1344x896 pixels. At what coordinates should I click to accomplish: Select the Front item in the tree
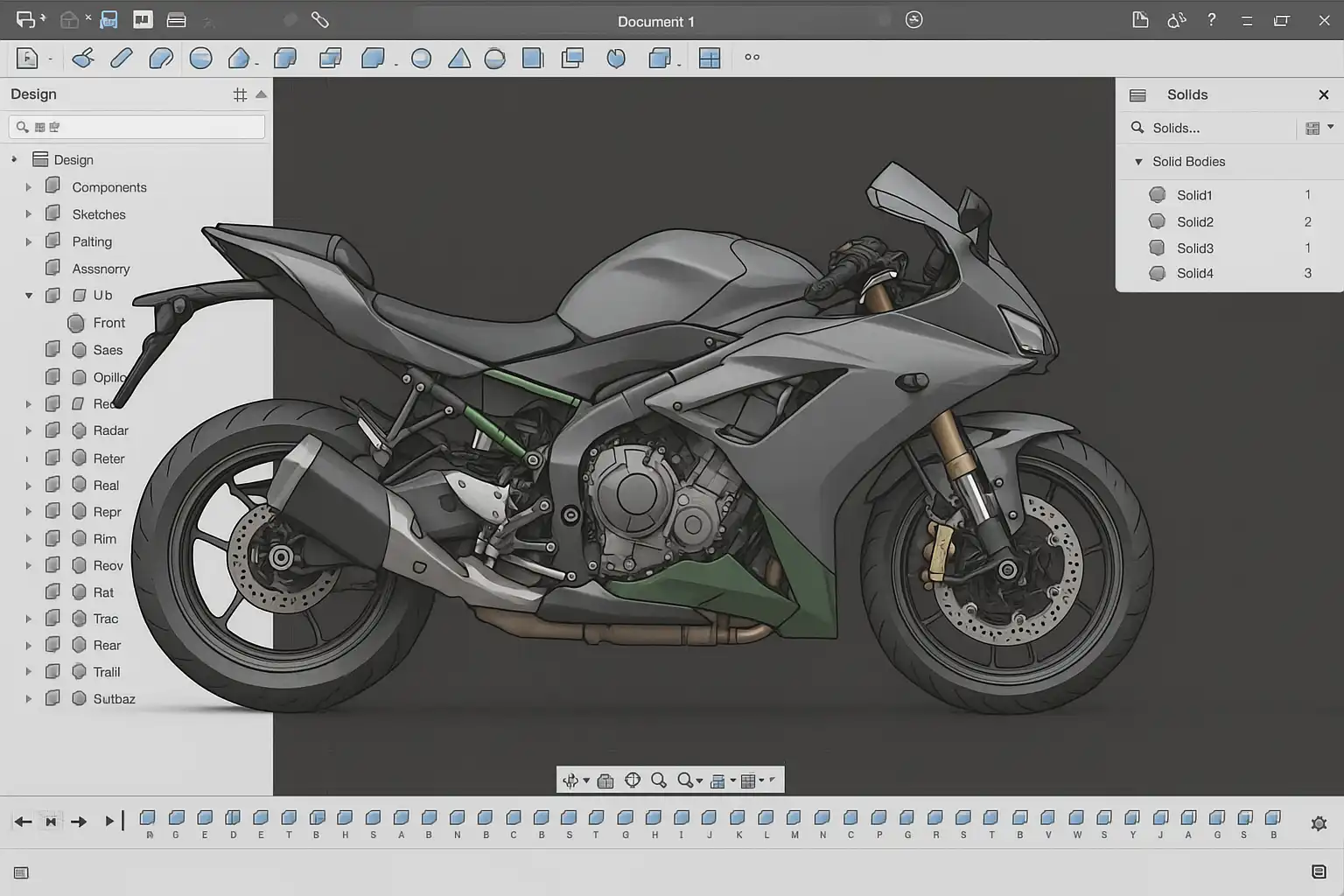[x=108, y=323]
